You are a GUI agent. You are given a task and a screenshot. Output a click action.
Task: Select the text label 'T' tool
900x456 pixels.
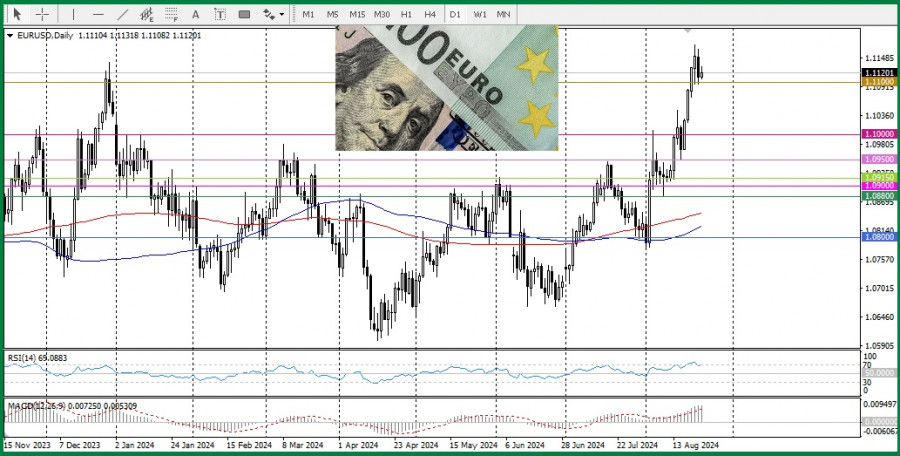coord(220,14)
